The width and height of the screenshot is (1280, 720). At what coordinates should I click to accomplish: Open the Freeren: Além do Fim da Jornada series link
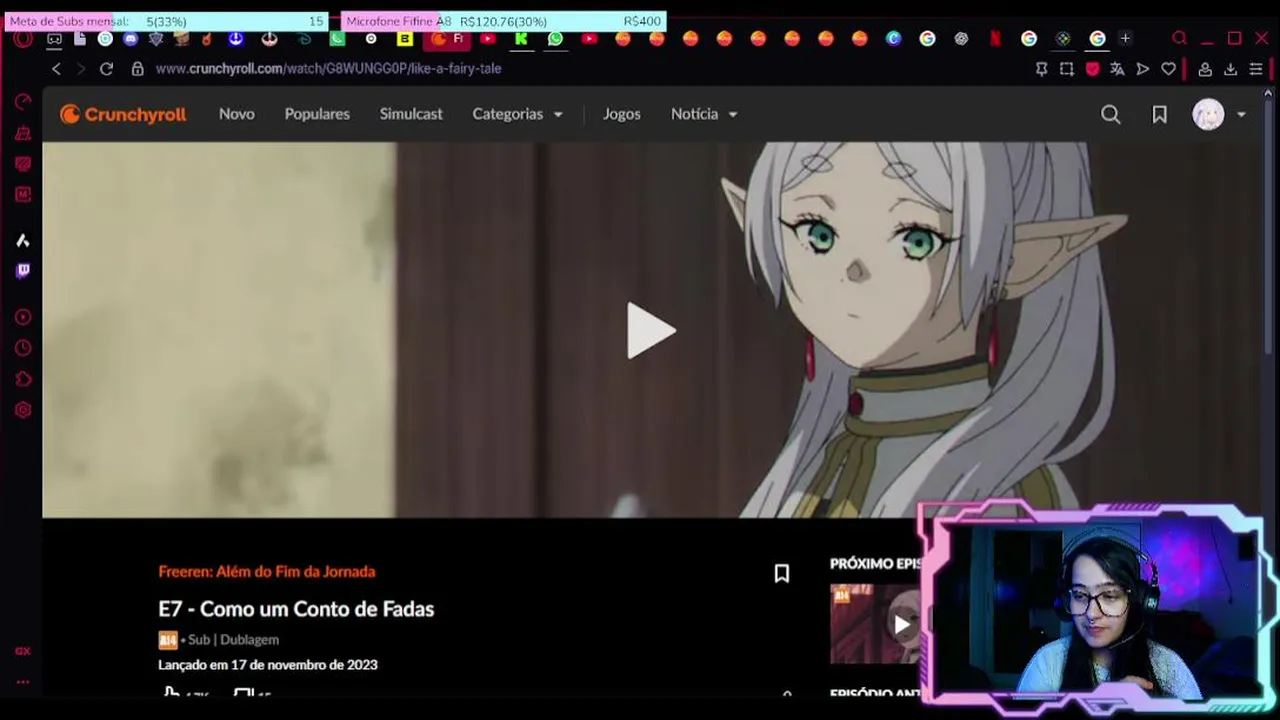pyautogui.click(x=267, y=572)
